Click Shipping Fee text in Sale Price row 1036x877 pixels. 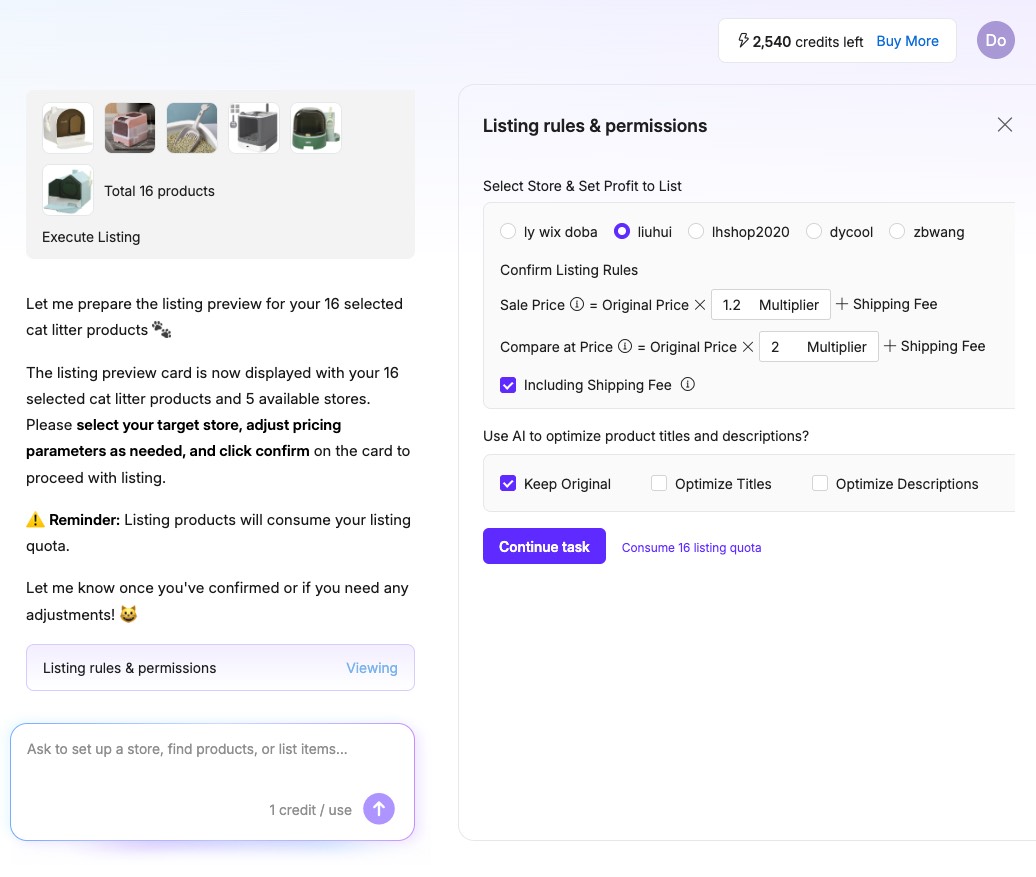(x=895, y=304)
